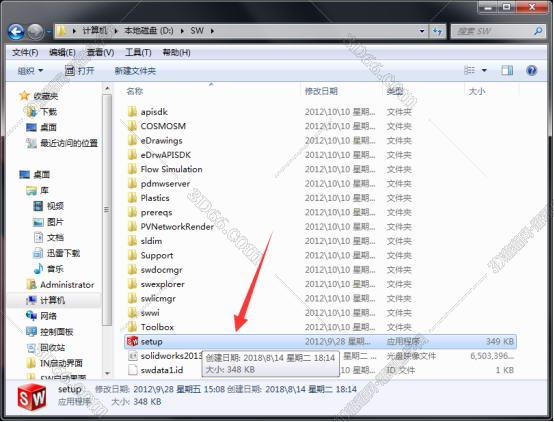Image resolution: width=554 pixels, height=422 pixels.
Task: Select 库 in the navigation tree
Action: (44, 191)
